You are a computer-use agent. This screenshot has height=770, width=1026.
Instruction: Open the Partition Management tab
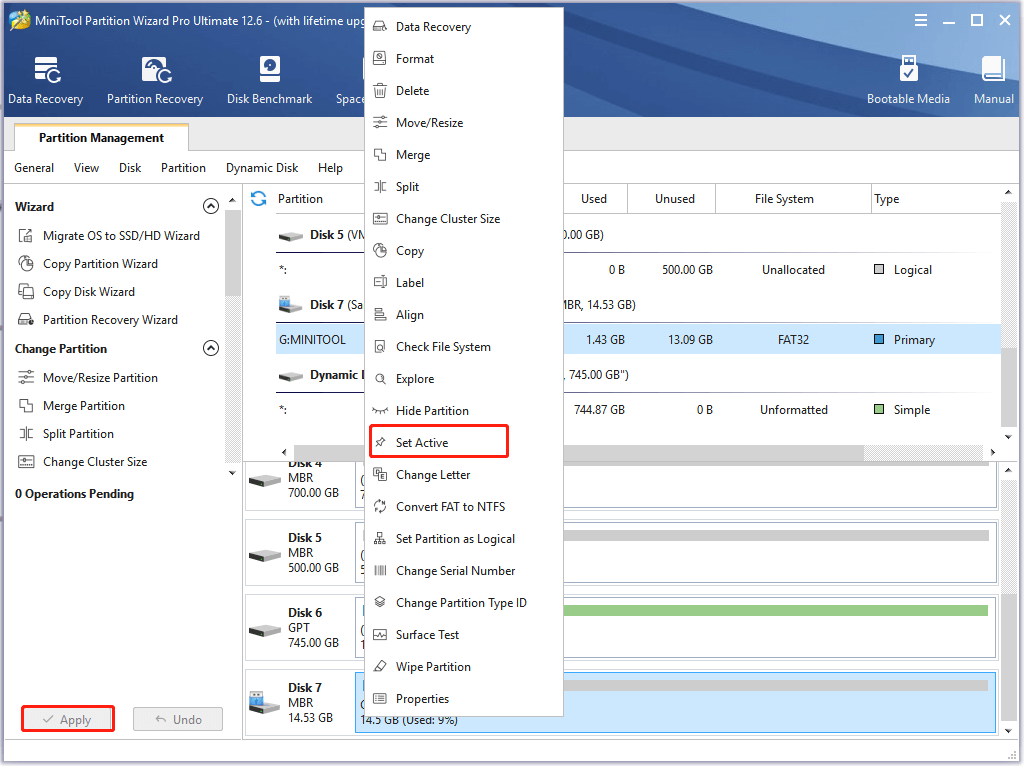(x=101, y=137)
